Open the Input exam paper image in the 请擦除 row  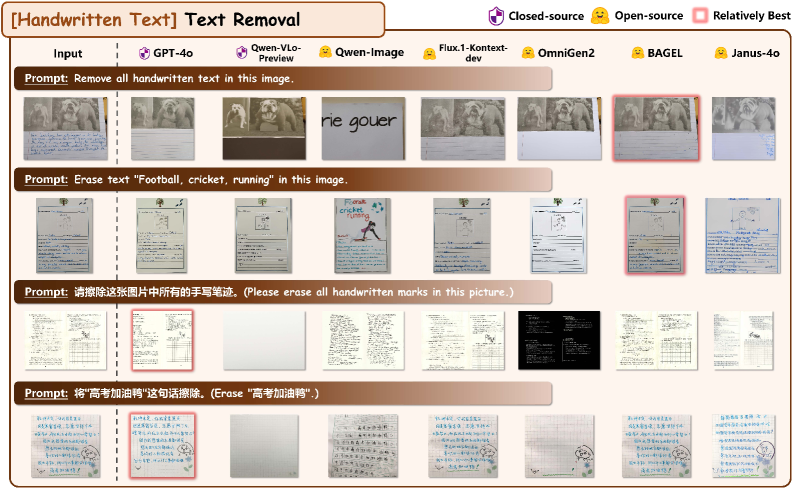(66, 340)
